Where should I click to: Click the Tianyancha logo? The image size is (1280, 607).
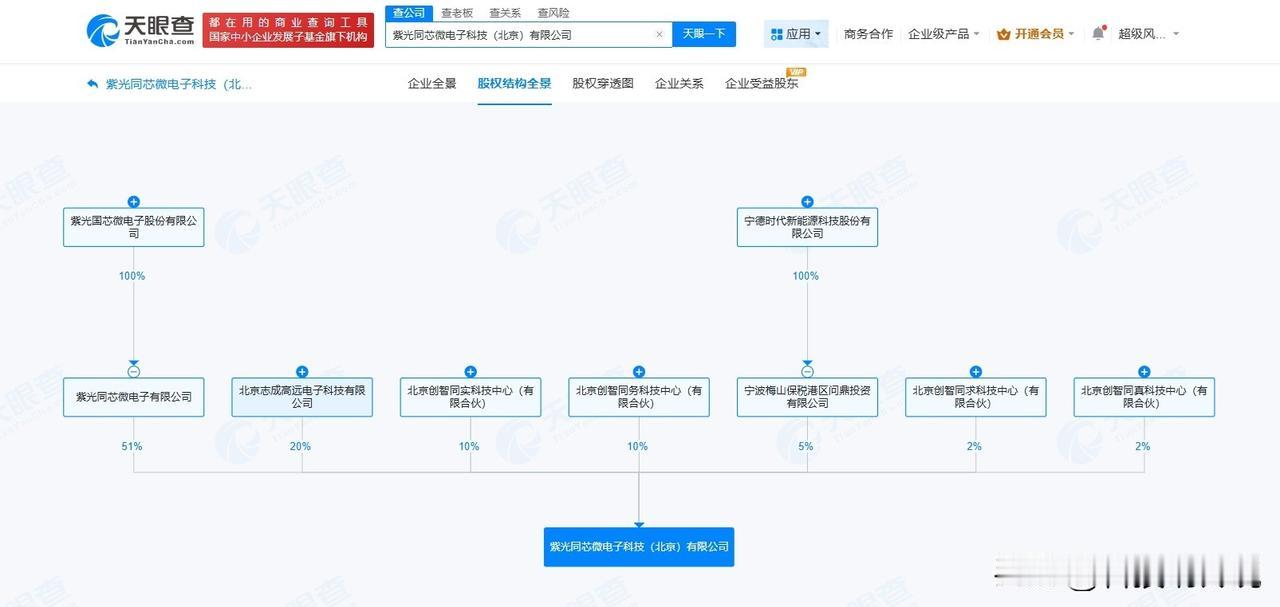(x=140, y=30)
